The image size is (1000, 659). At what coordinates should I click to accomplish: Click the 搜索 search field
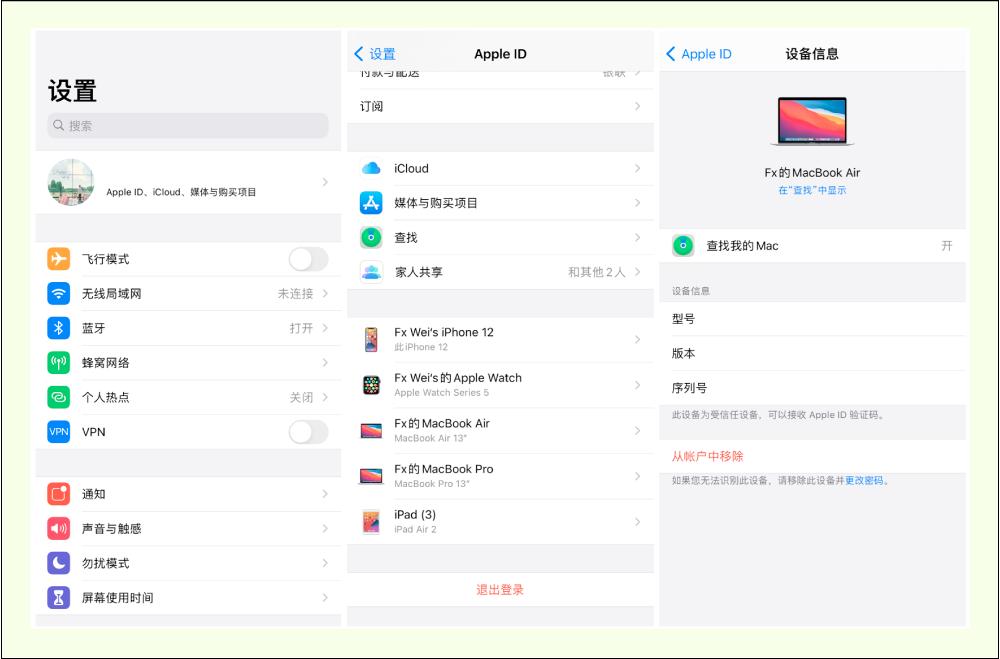point(190,125)
